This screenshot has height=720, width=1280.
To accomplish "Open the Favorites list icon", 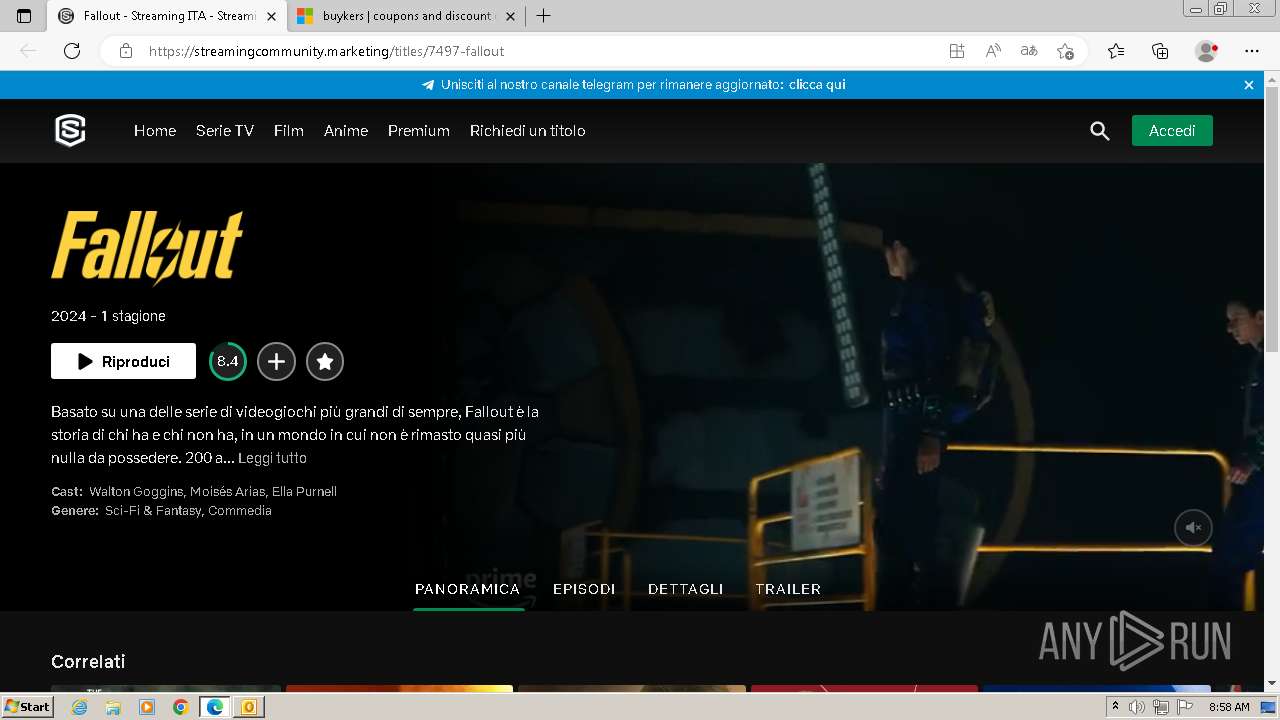I will point(1116,51).
